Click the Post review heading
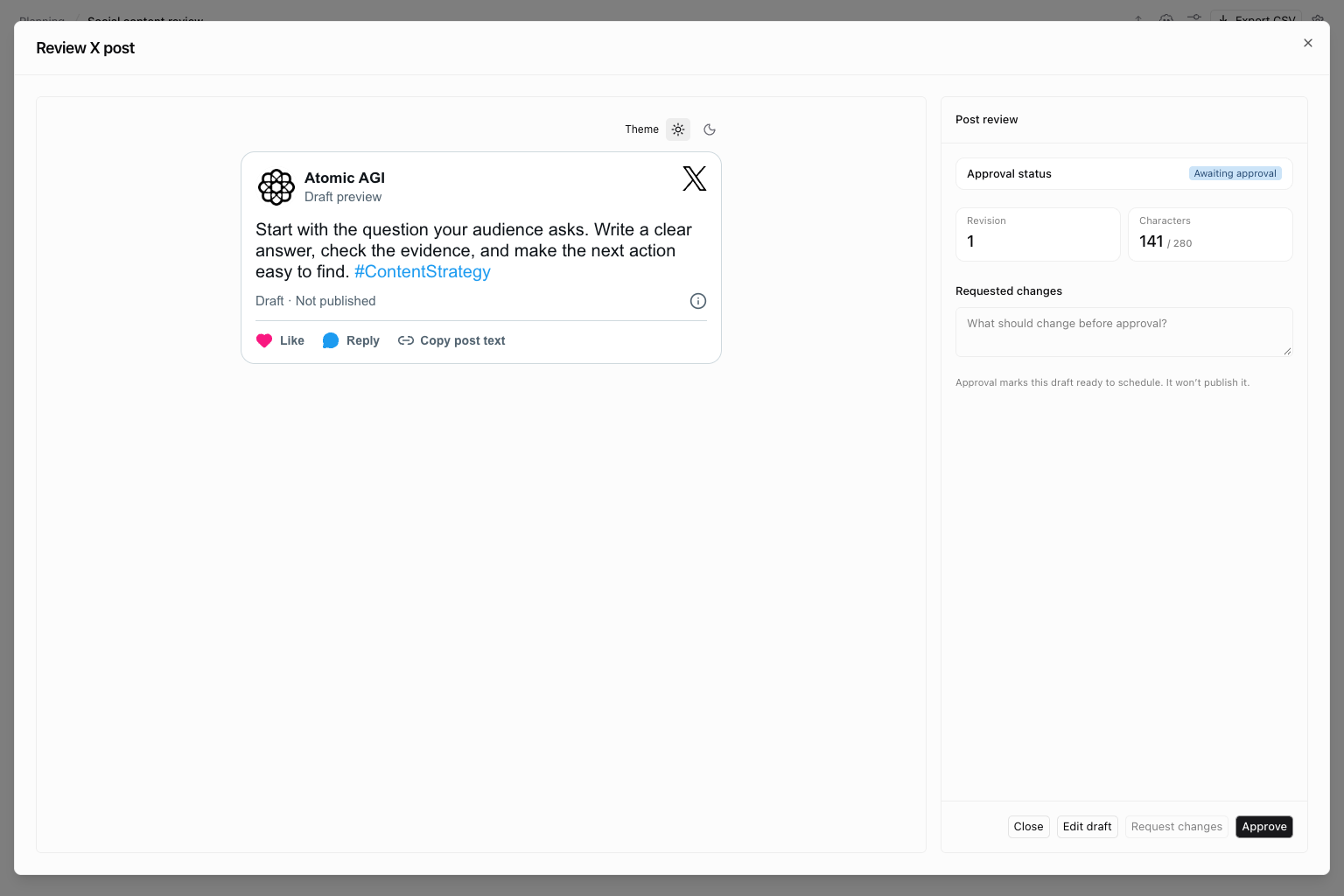Image resolution: width=1344 pixels, height=896 pixels. [987, 120]
